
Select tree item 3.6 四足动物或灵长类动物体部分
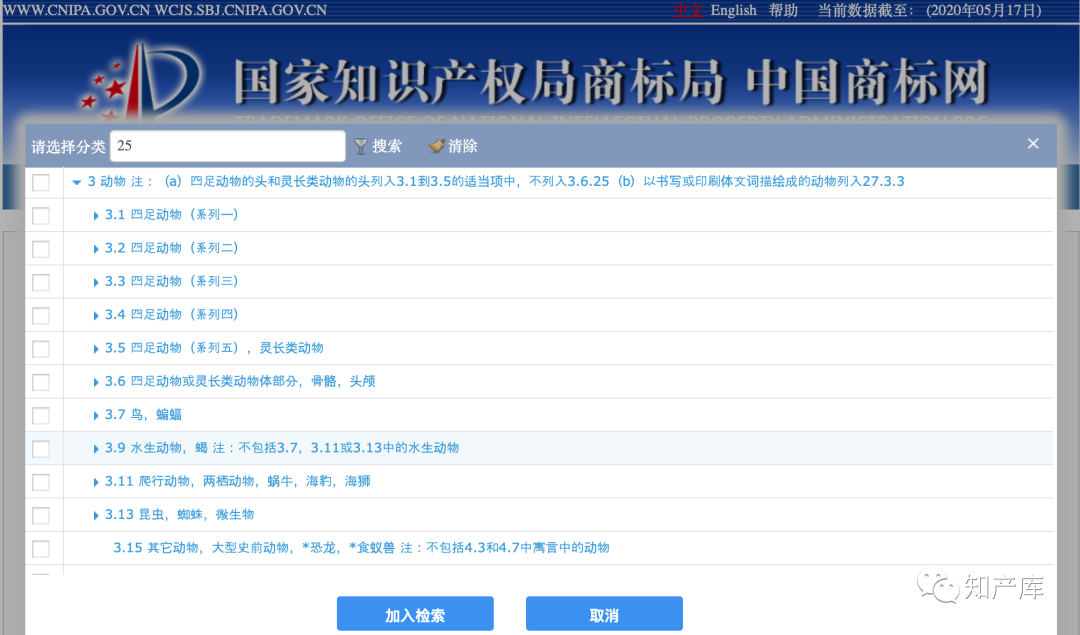(240, 381)
